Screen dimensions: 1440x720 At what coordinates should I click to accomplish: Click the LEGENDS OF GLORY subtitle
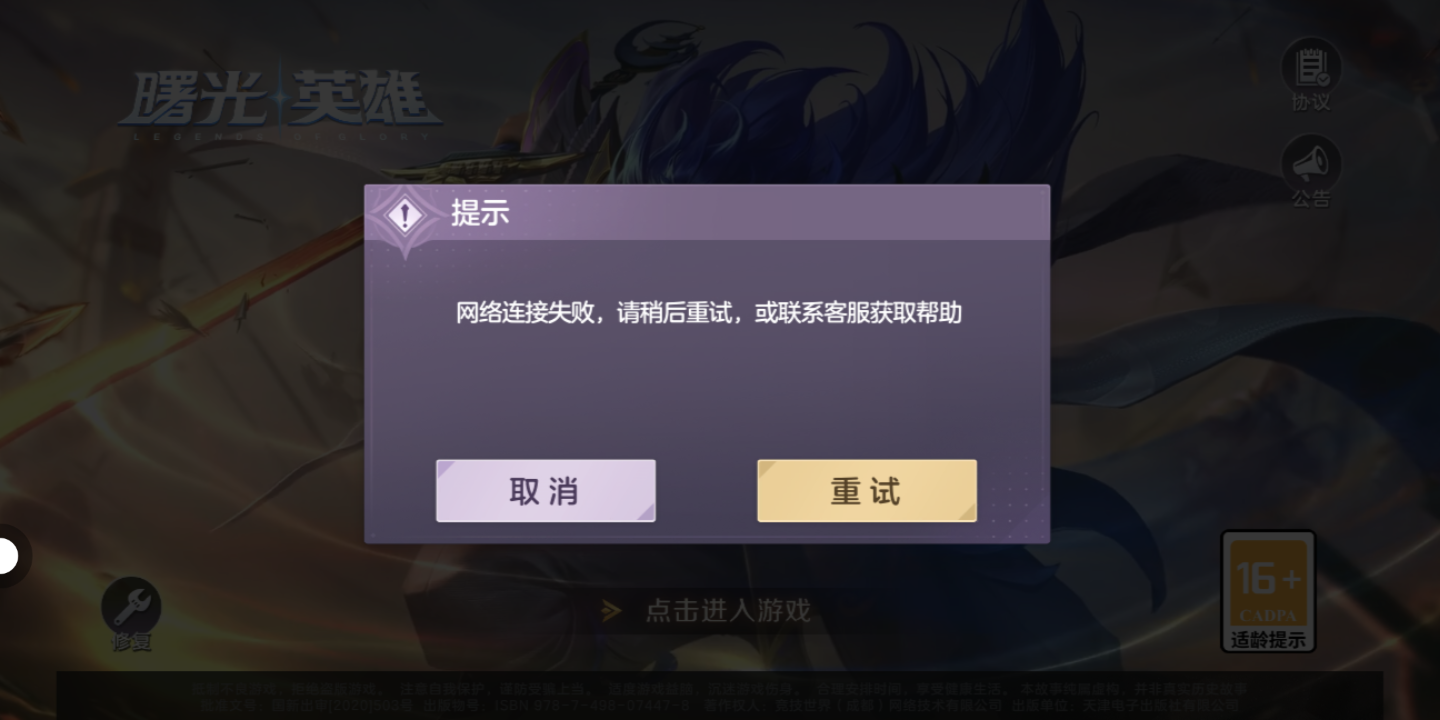[x=279, y=134]
